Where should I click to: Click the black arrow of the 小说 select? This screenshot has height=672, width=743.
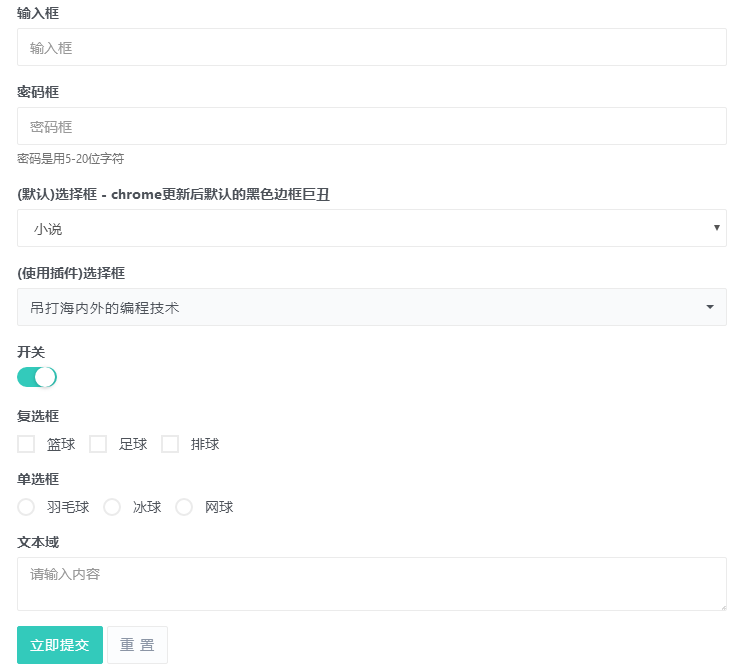point(716,228)
